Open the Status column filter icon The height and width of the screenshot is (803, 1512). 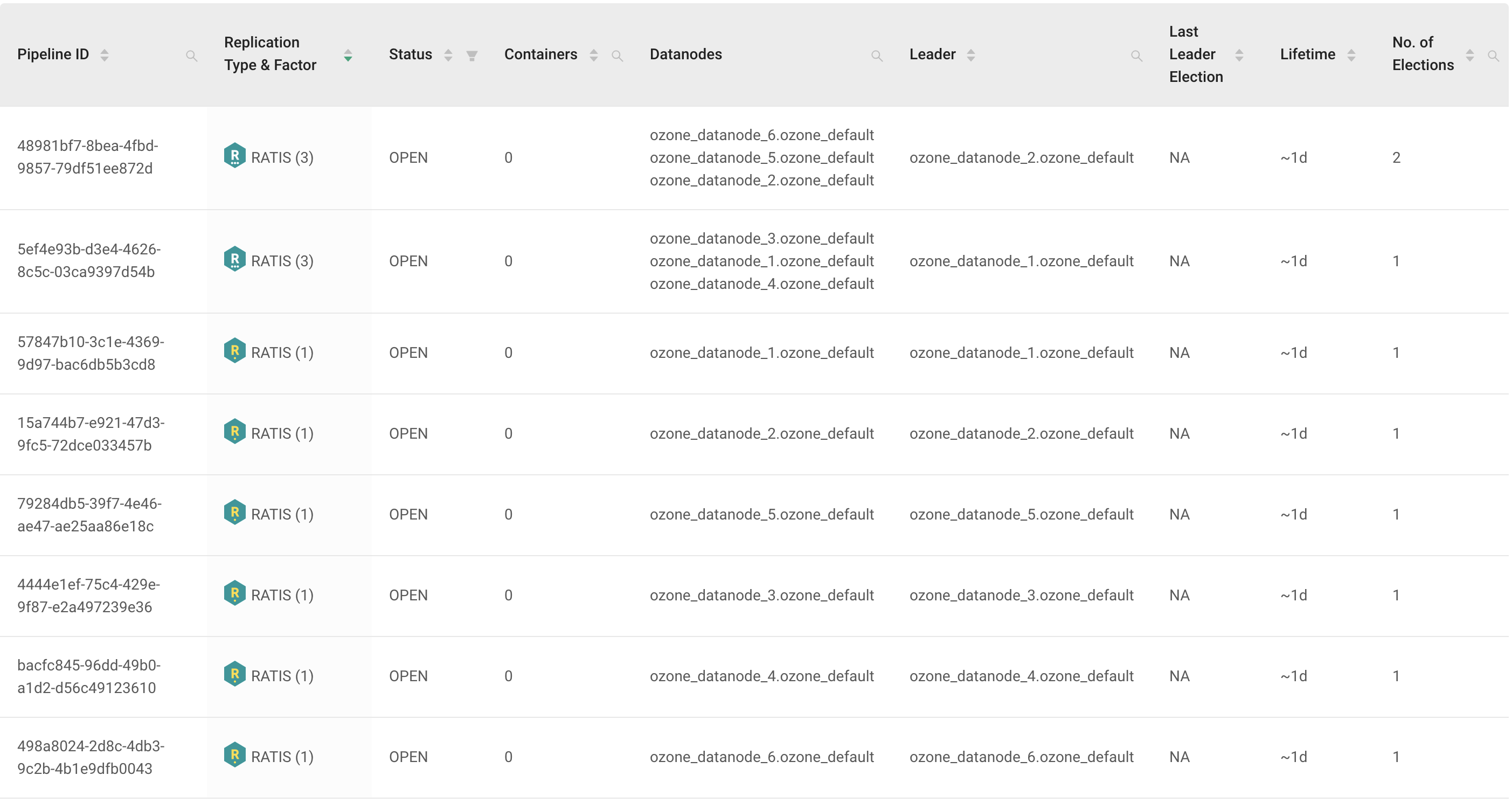[x=471, y=56]
